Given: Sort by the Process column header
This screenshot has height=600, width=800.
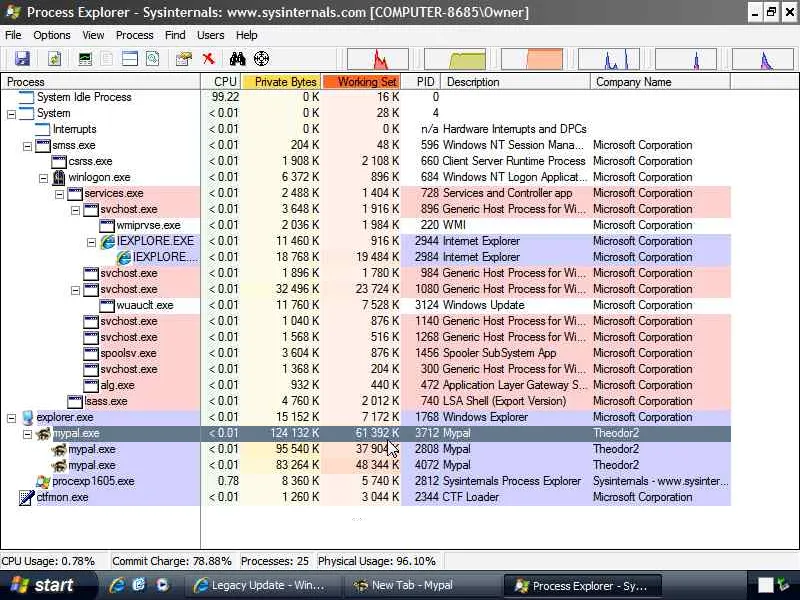Looking at the screenshot, I should (x=101, y=82).
